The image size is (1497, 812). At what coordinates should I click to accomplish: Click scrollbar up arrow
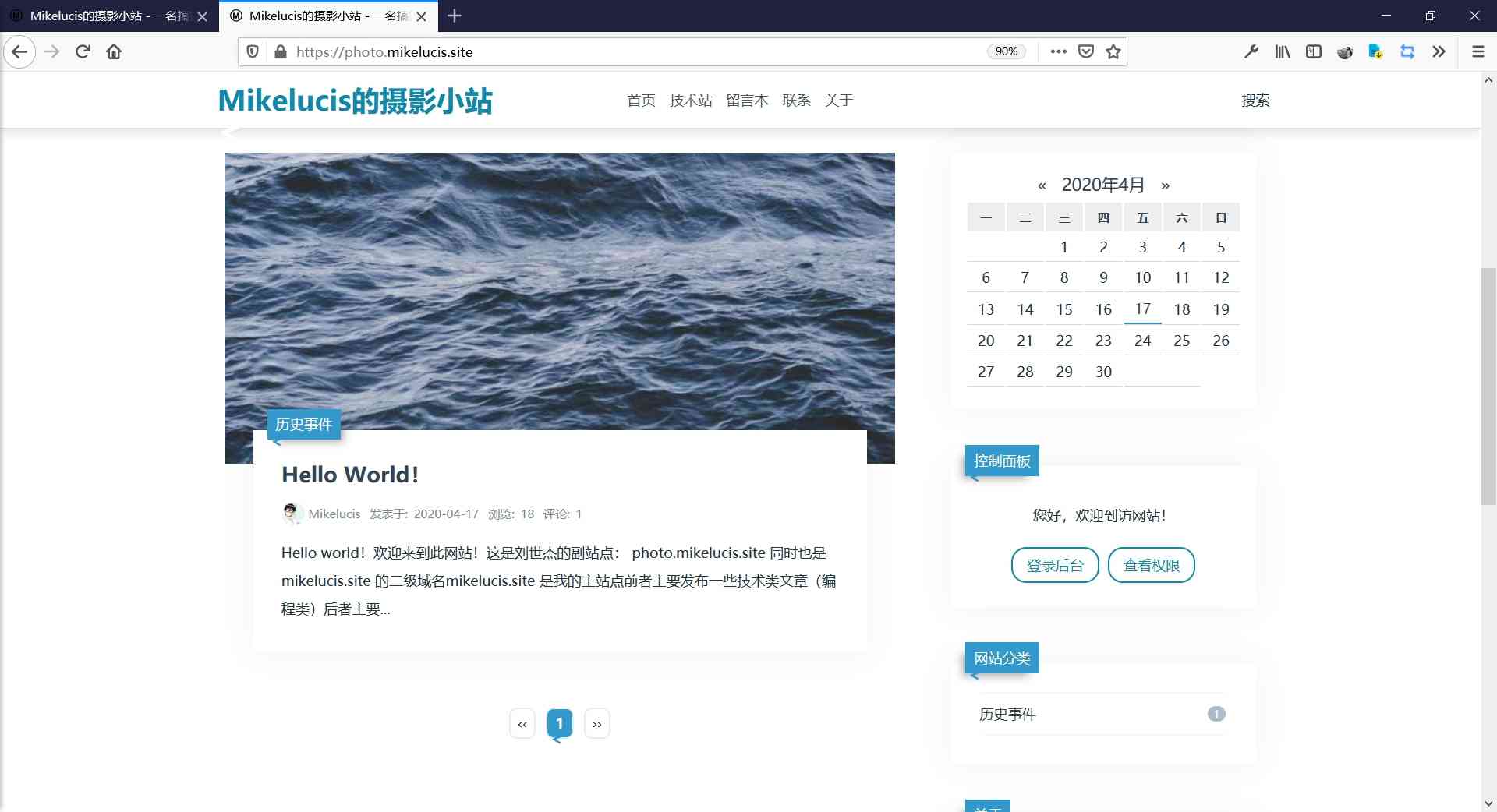point(1488,80)
